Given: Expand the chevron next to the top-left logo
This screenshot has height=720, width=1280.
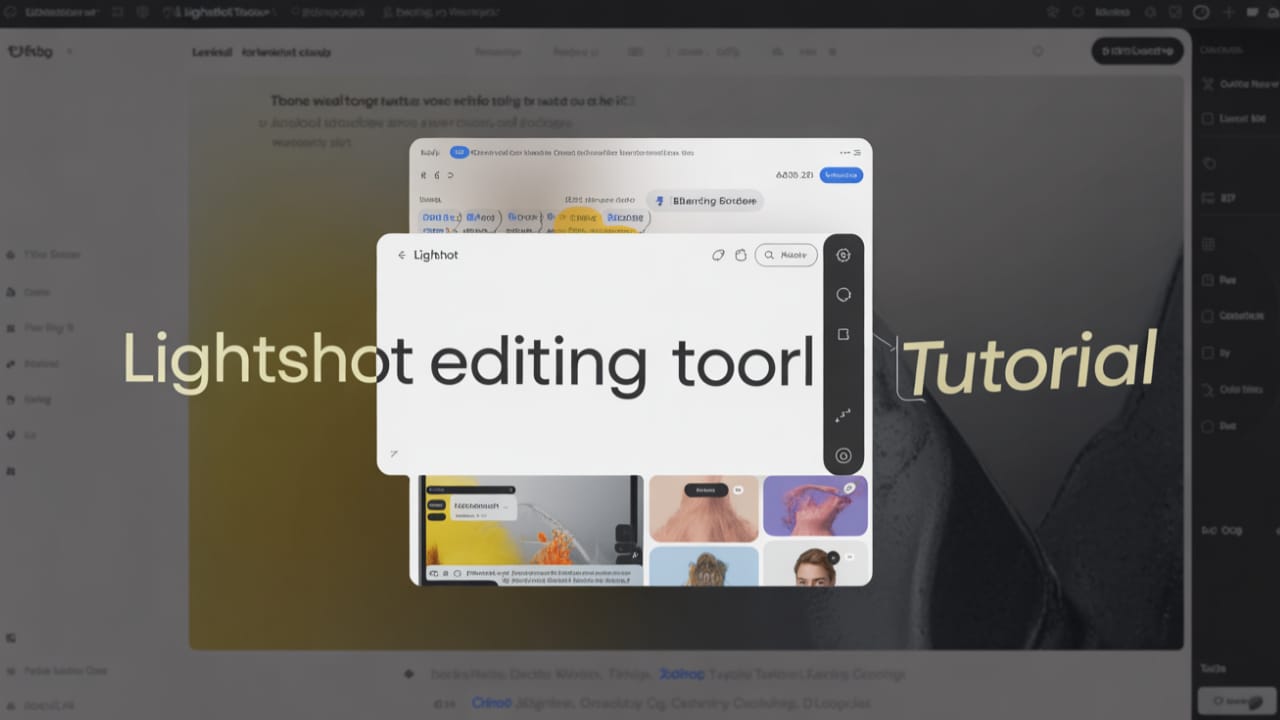Looking at the screenshot, I should 69,51.
